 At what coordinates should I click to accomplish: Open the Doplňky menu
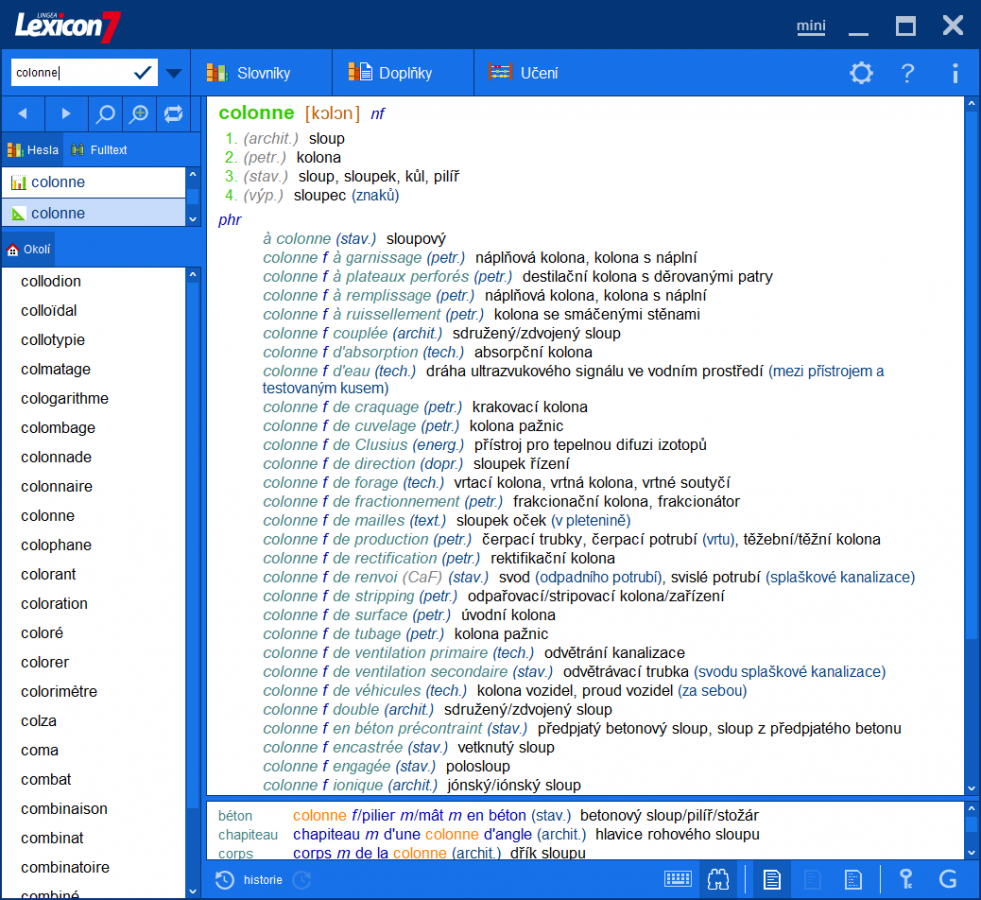pos(398,72)
